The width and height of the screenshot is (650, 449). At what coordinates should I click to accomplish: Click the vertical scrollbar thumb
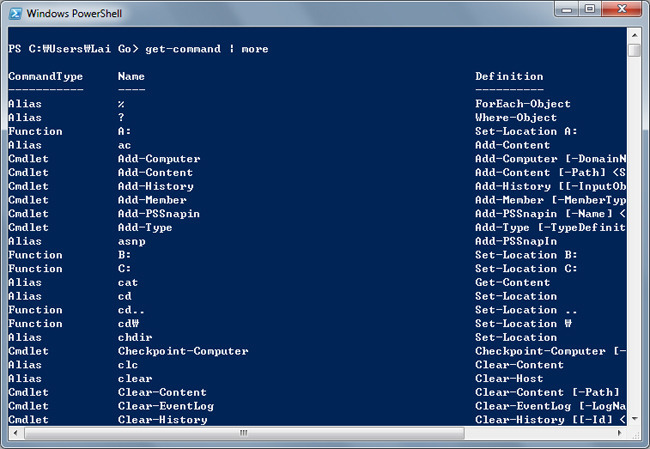click(x=634, y=50)
